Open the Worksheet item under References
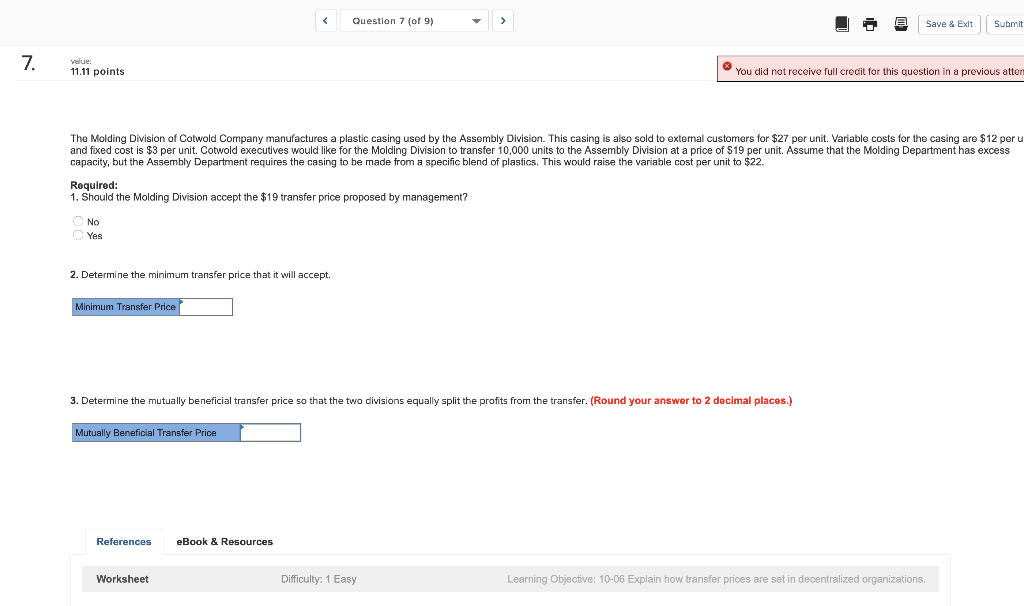Viewport: 1024px width, 606px height. click(x=122, y=578)
